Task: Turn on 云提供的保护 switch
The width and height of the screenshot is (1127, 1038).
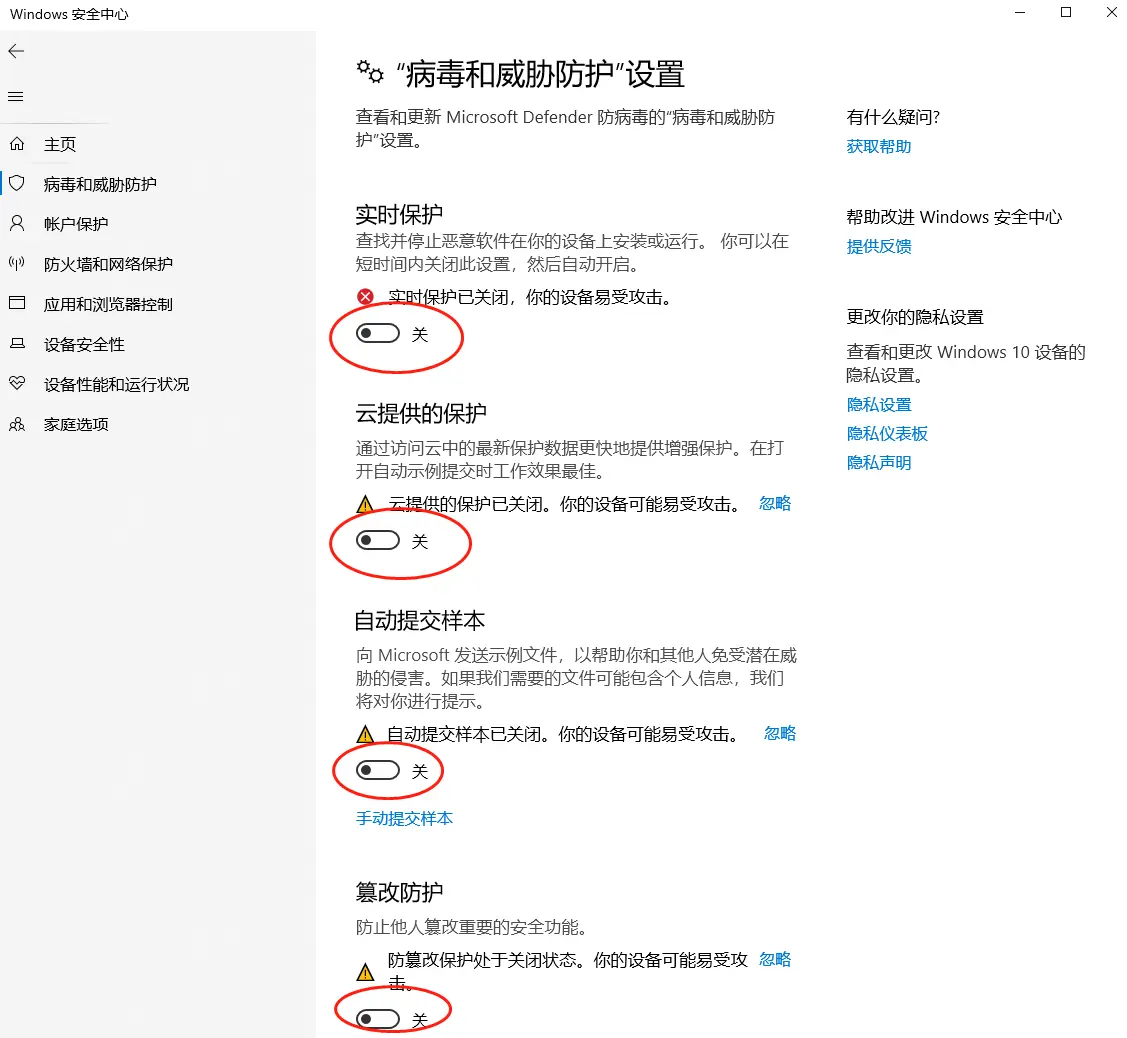Action: 381,540
